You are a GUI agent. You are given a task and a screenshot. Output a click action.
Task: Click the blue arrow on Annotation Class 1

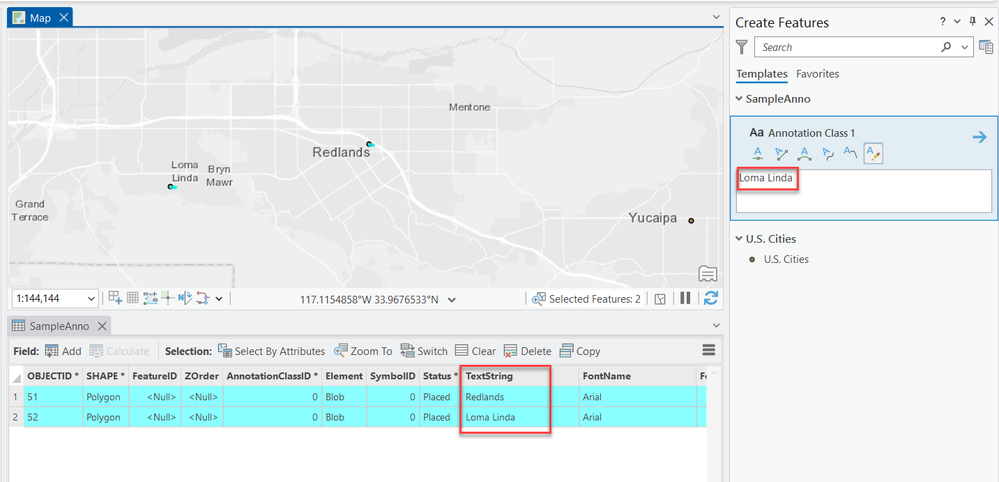(979, 137)
